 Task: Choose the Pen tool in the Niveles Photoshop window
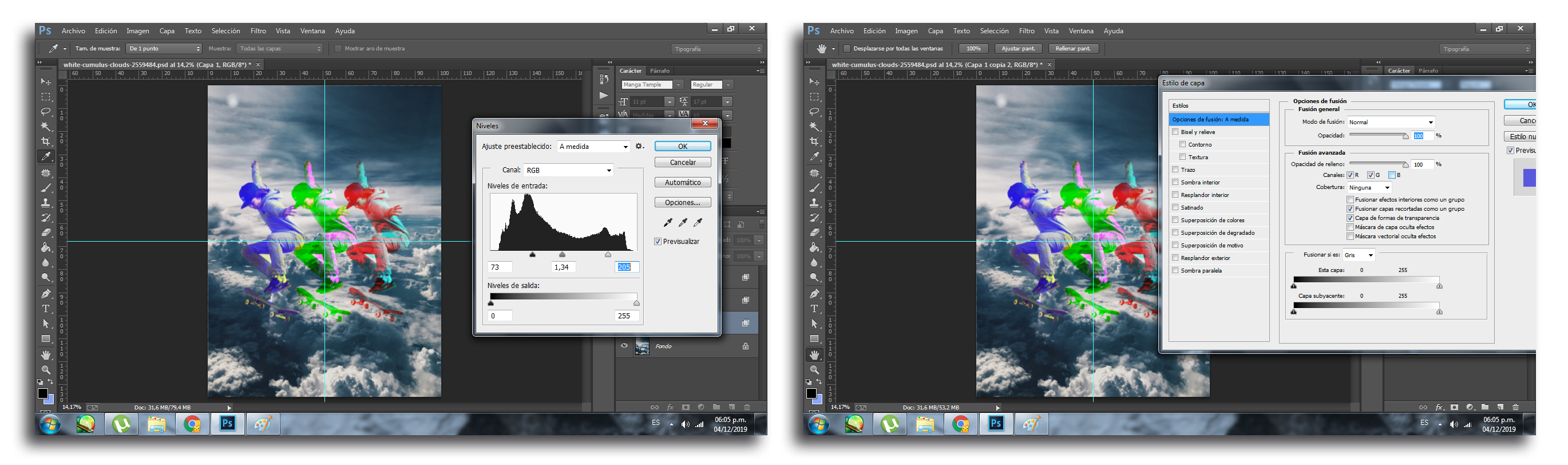46,294
